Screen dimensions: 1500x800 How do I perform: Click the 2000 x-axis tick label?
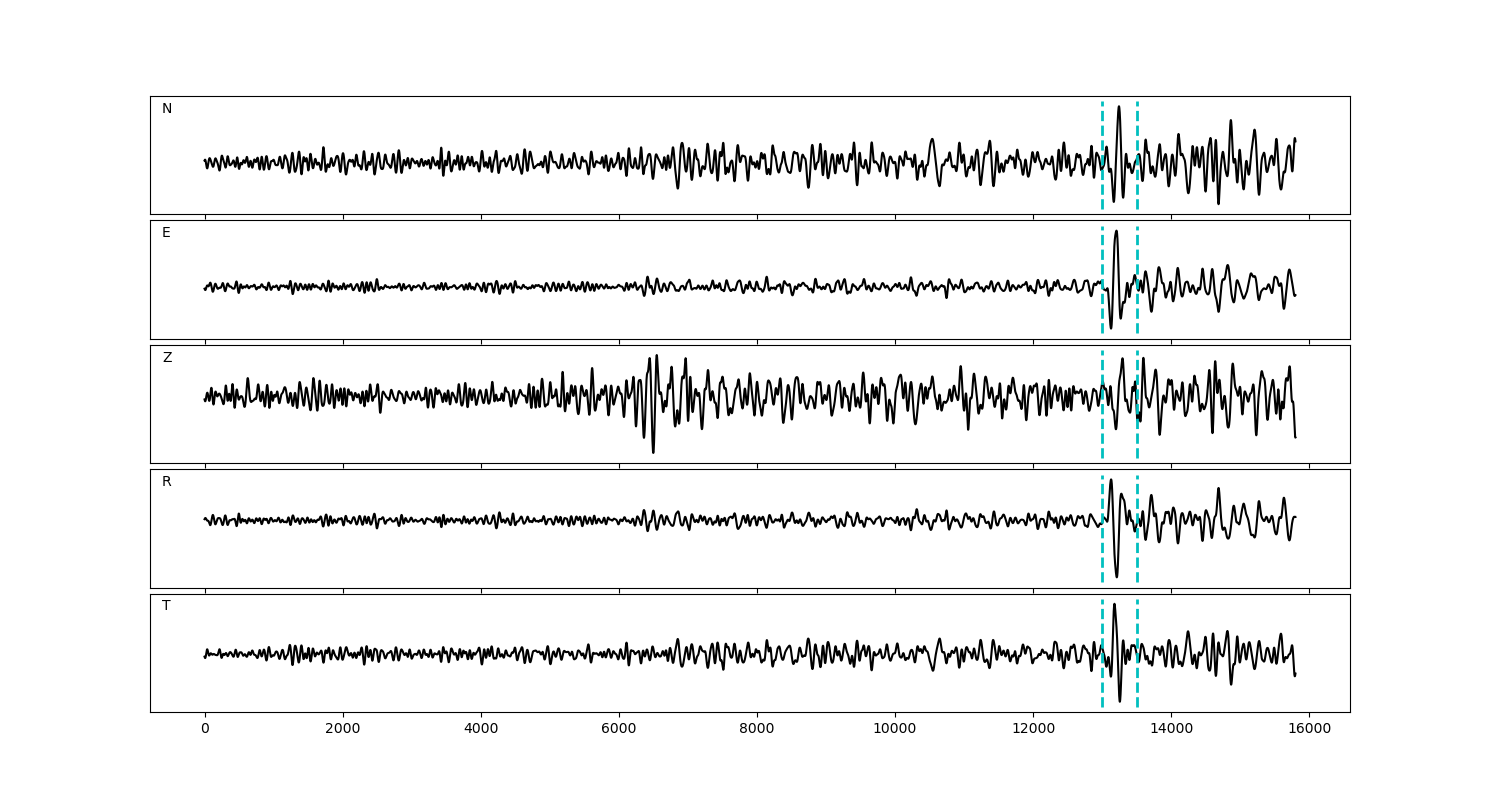[343, 730]
